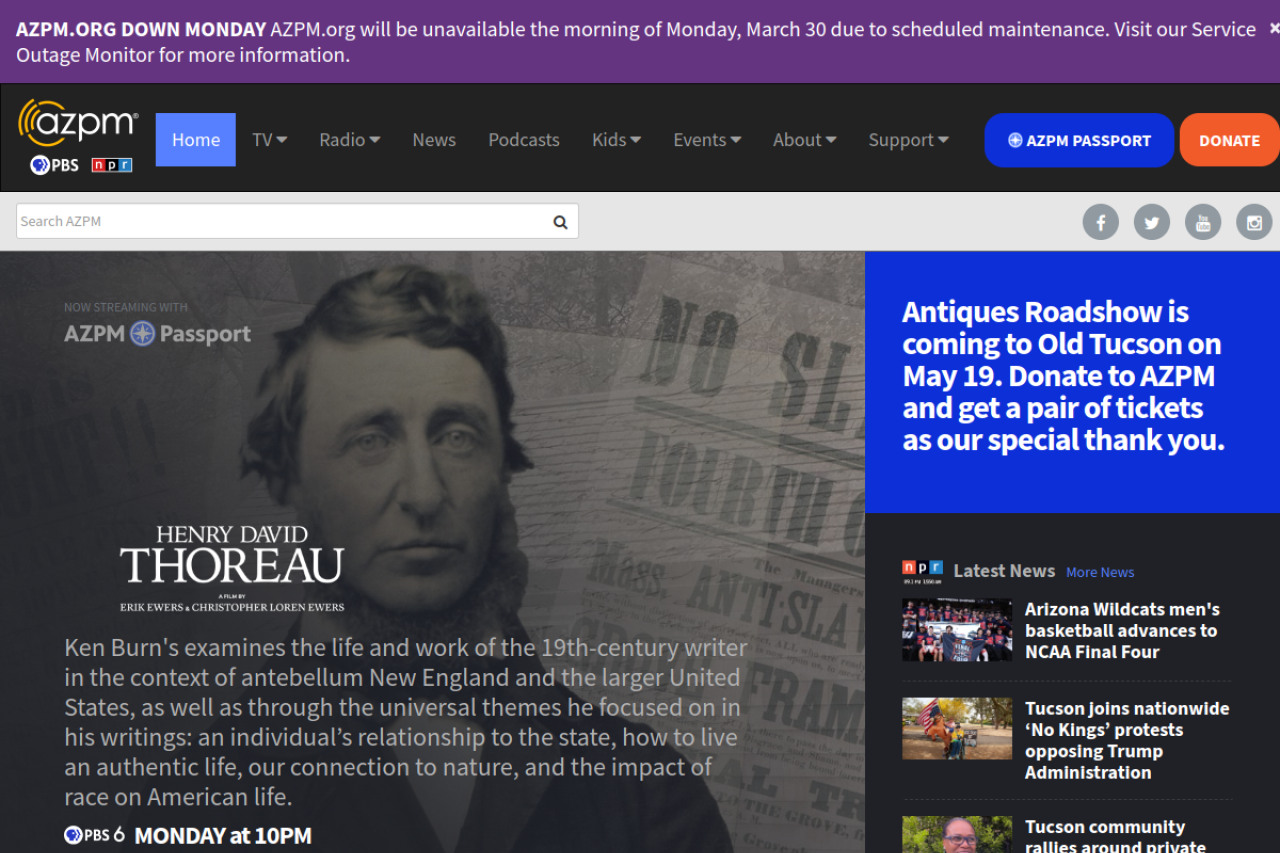This screenshot has height=853, width=1280.
Task: Open the Kids dropdown menu
Action: (x=616, y=140)
